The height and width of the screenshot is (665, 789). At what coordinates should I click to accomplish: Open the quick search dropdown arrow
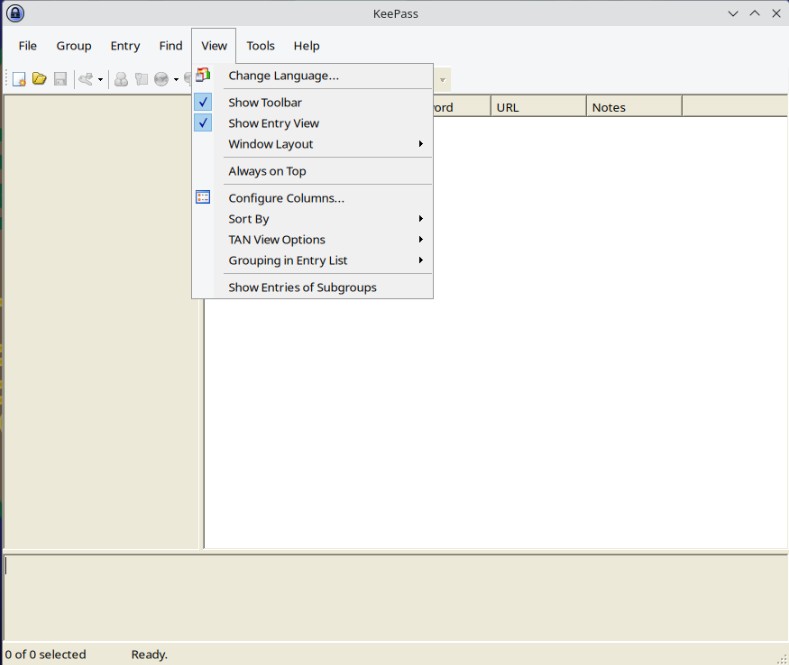pos(442,79)
